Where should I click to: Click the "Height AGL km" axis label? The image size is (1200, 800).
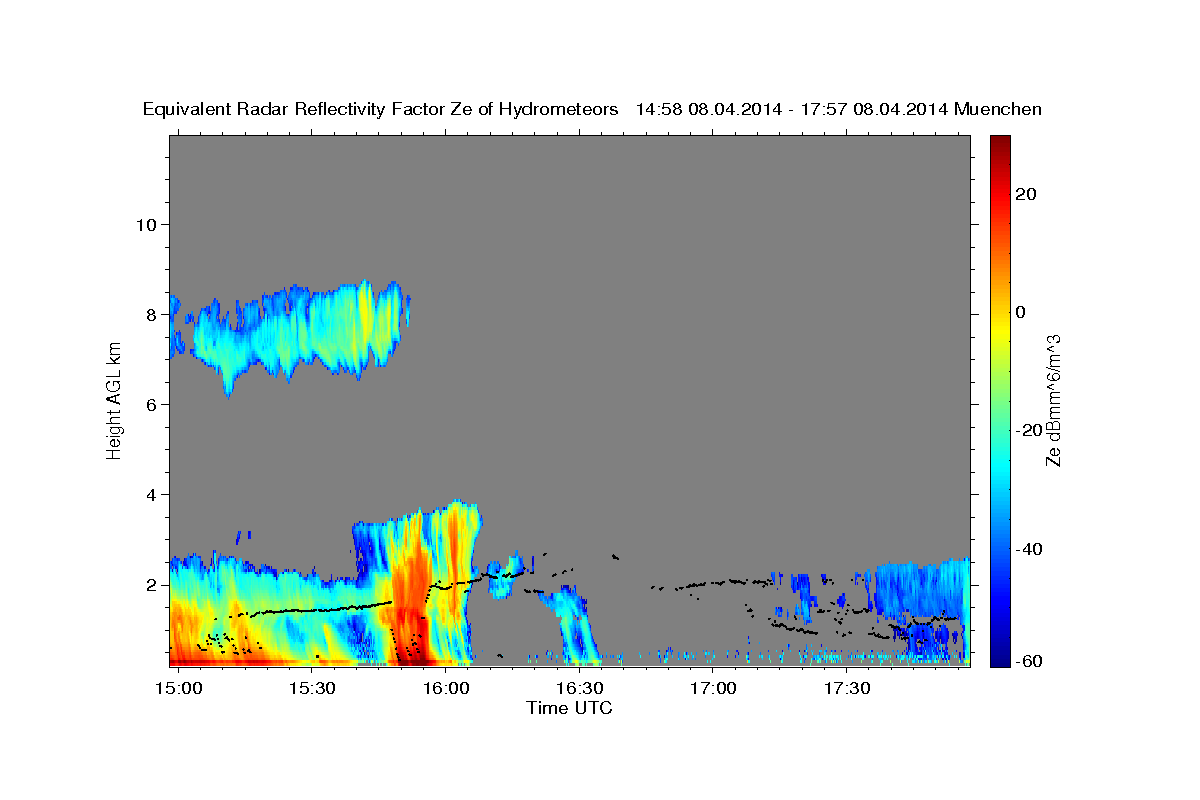coord(114,401)
